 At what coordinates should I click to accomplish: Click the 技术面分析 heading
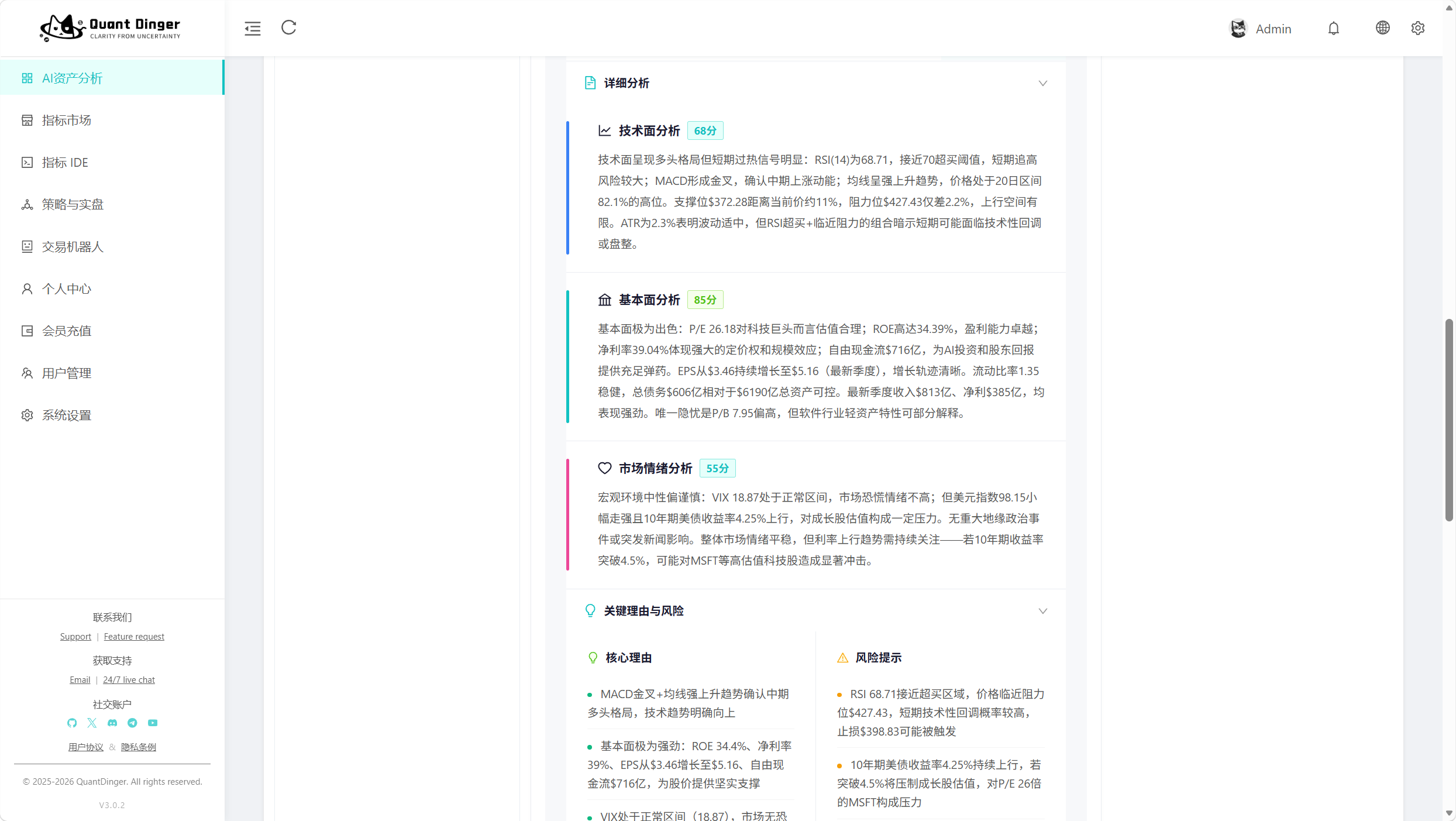(649, 130)
